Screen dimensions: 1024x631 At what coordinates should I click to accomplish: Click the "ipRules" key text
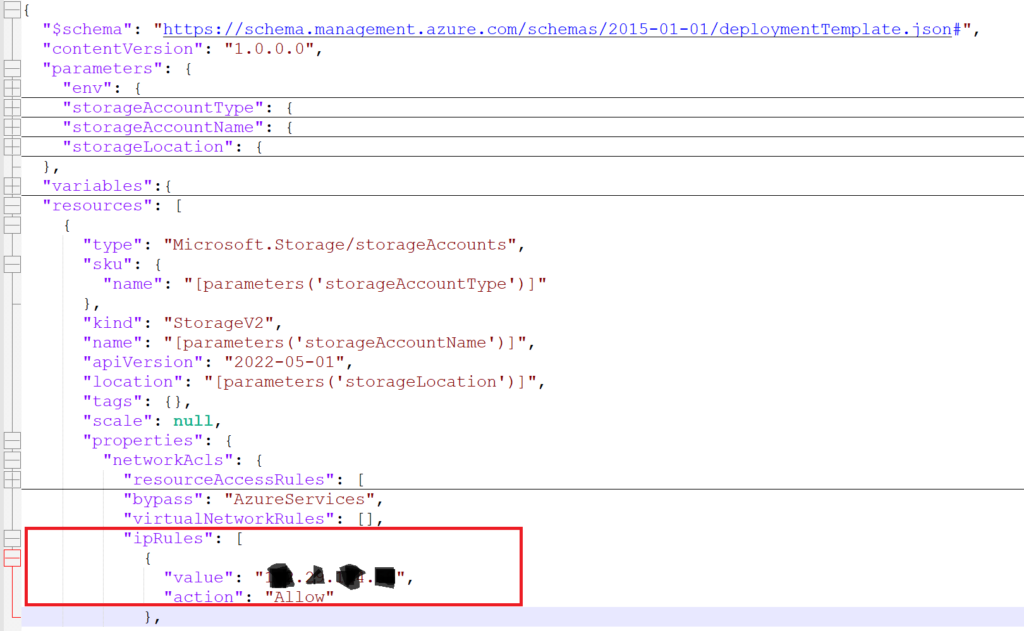click(168, 538)
